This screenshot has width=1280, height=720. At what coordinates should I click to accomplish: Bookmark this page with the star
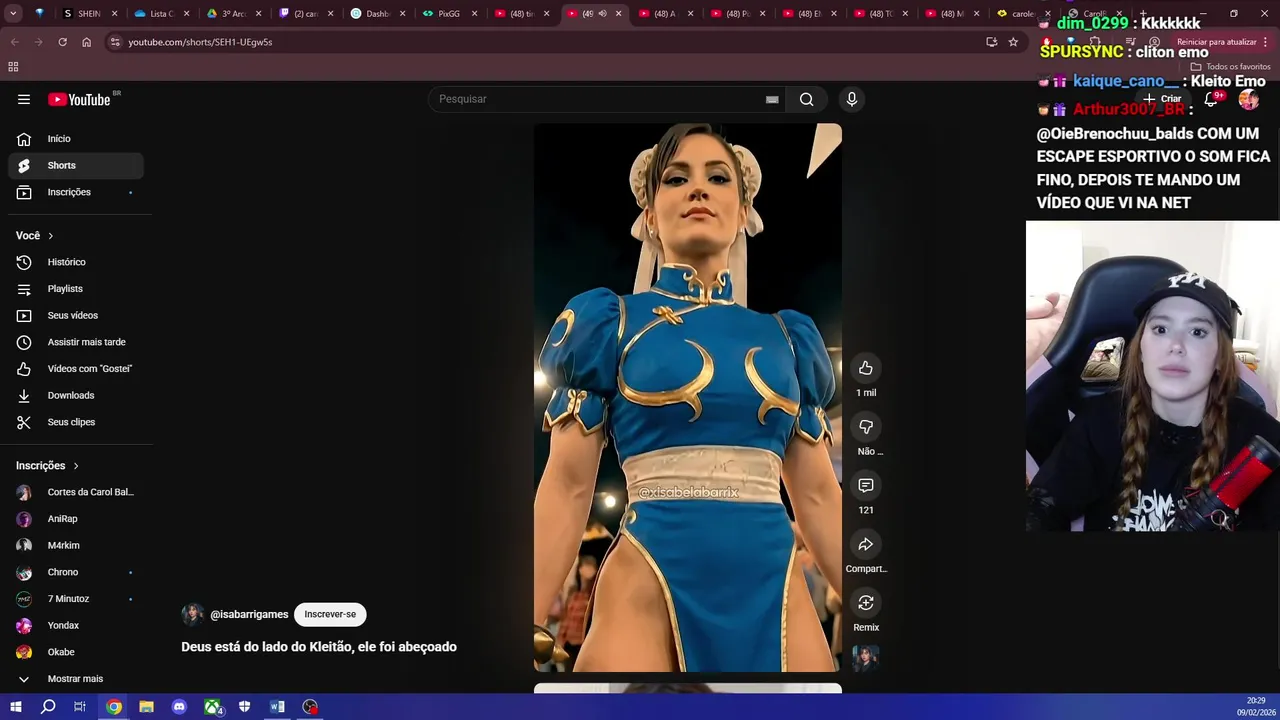(x=1013, y=42)
